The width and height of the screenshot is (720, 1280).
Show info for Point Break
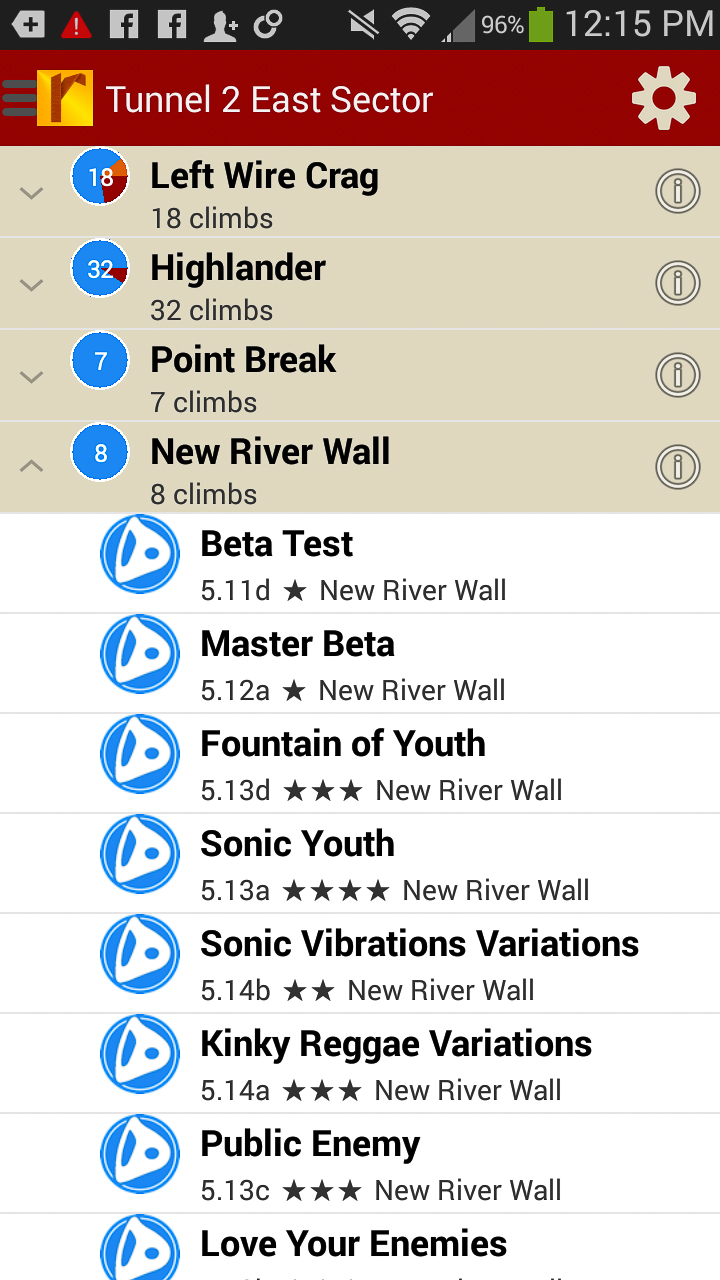[x=677, y=375]
